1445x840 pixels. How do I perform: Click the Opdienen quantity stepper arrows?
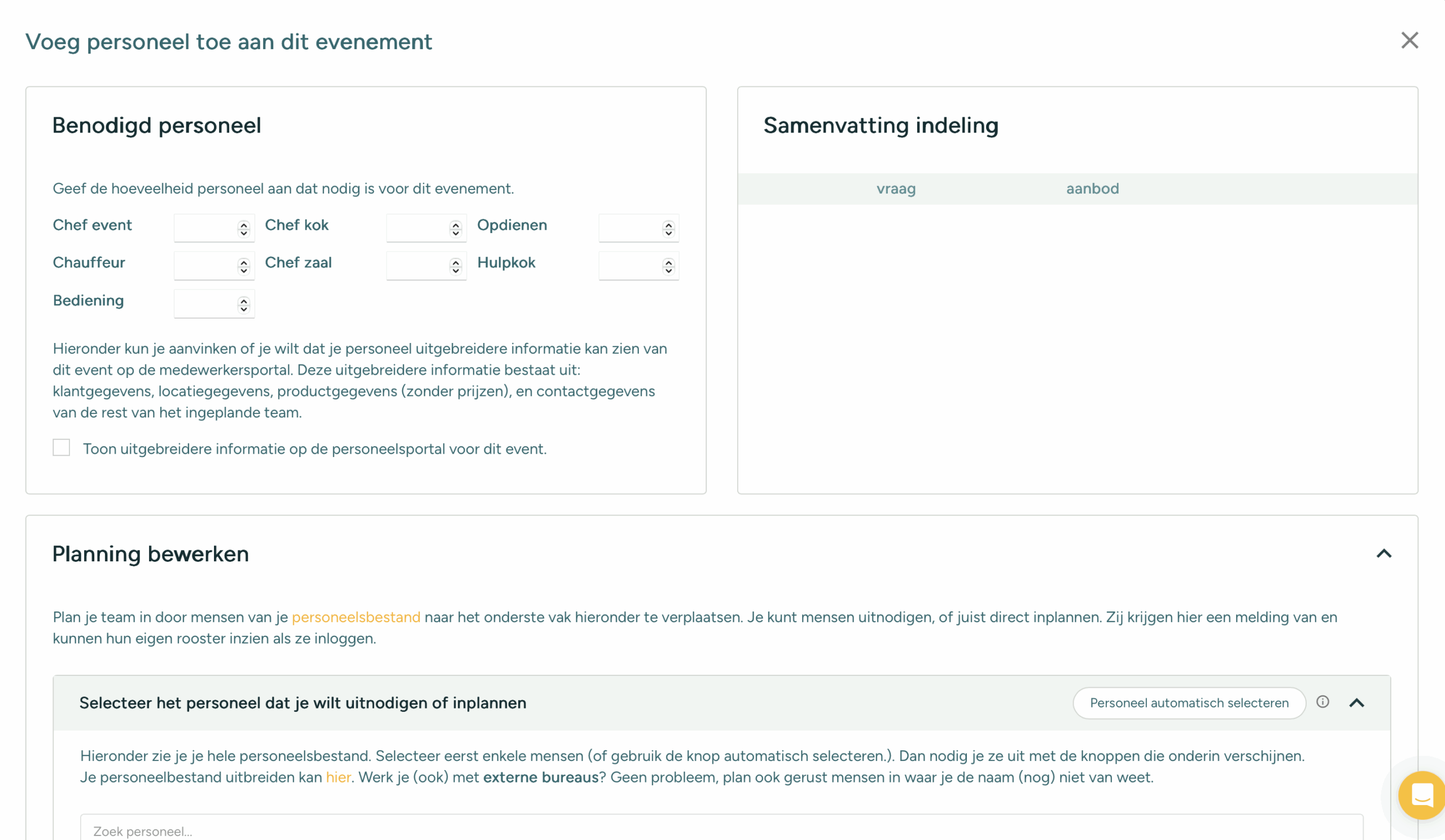click(x=669, y=228)
